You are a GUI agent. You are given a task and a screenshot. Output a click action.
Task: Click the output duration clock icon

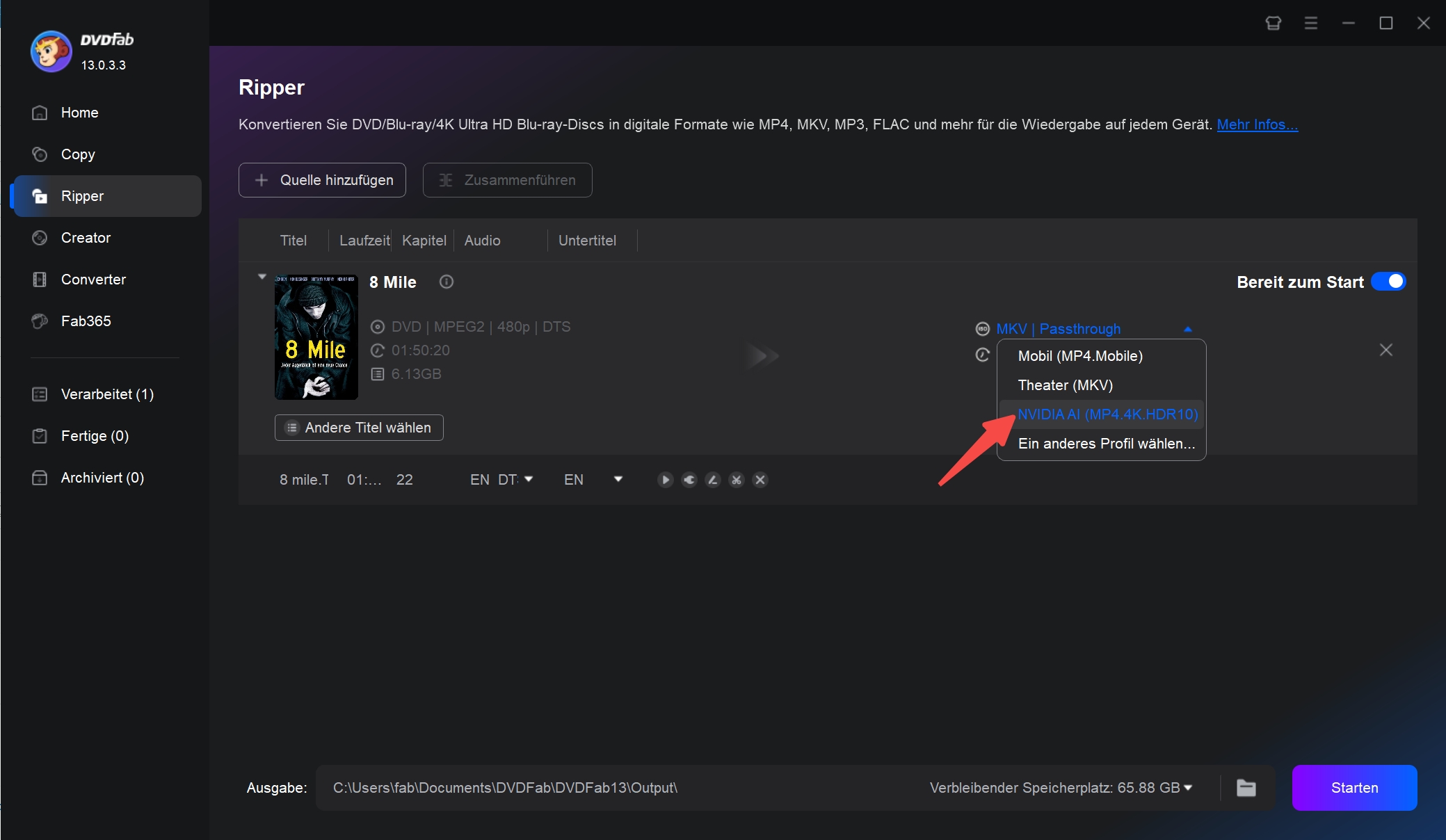pyautogui.click(x=982, y=355)
